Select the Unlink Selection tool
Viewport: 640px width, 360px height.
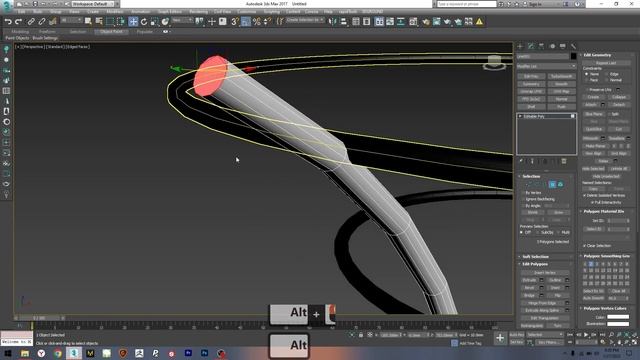42,22
